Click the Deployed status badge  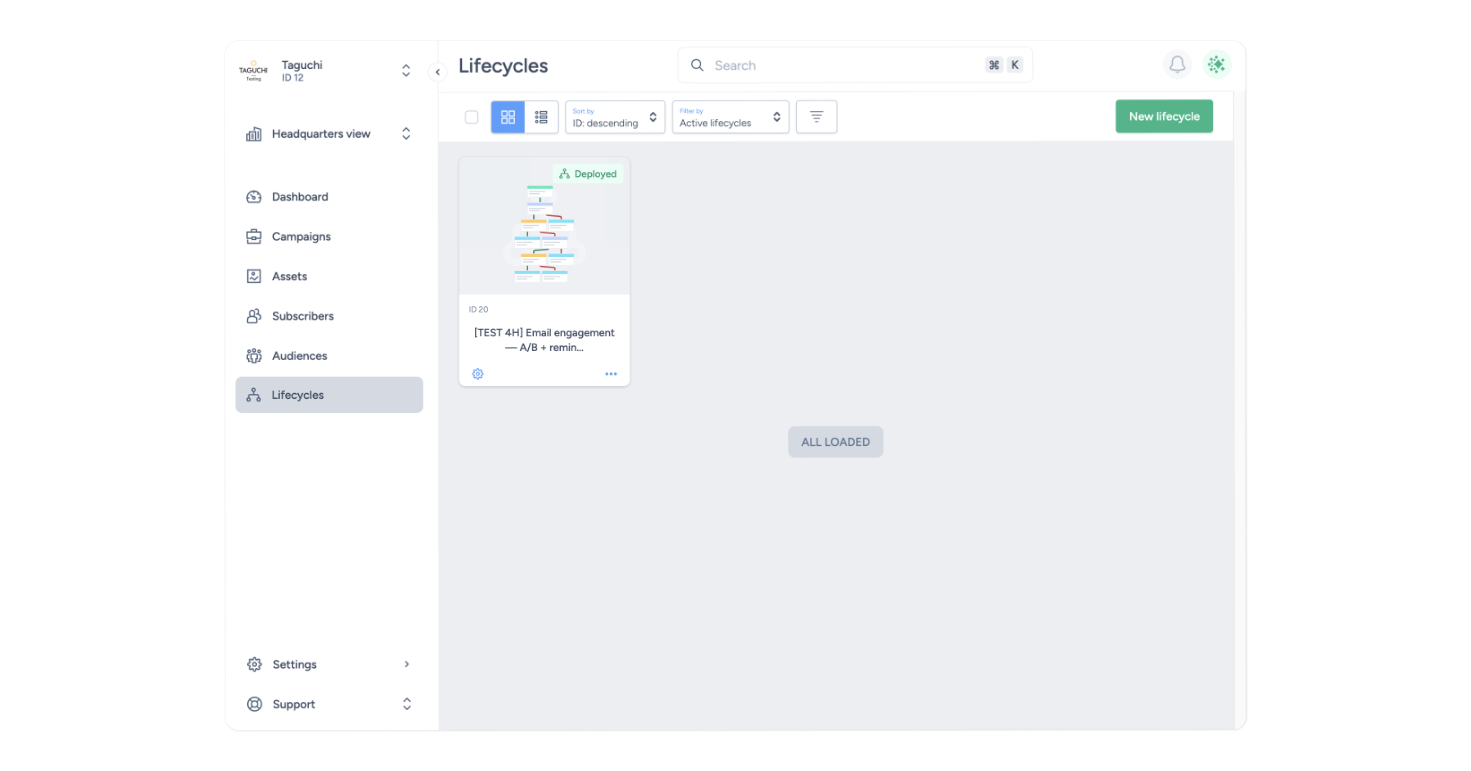pos(588,174)
